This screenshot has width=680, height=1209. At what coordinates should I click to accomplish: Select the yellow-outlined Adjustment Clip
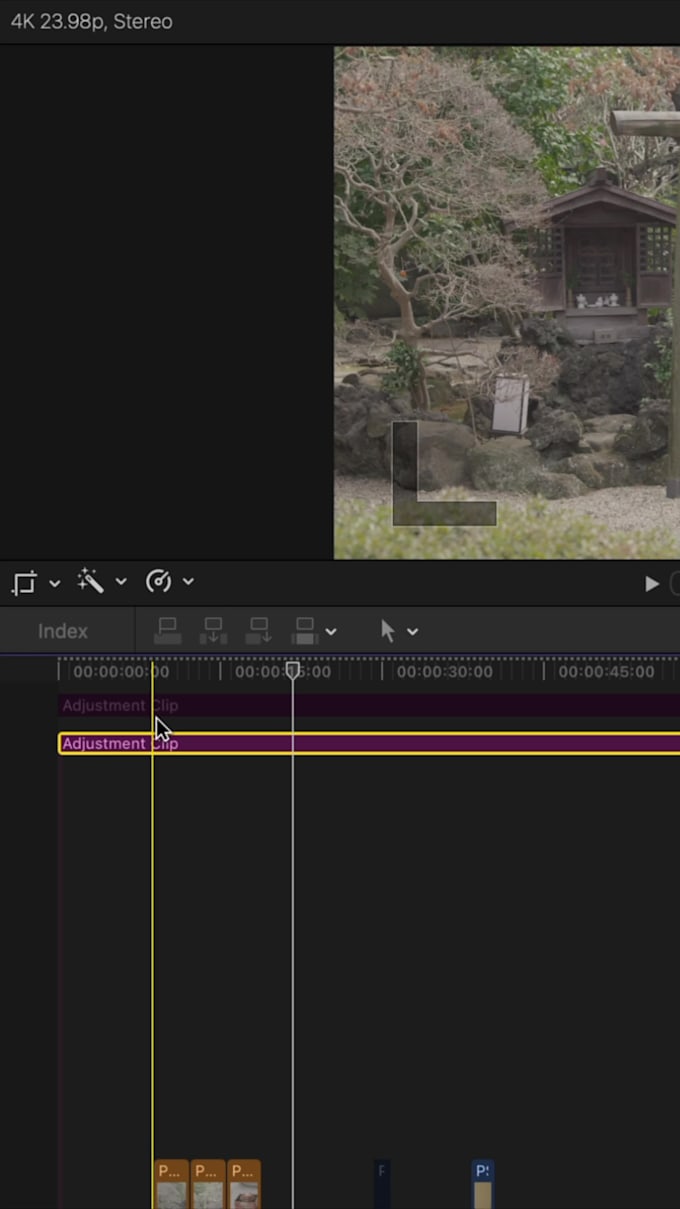point(369,743)
